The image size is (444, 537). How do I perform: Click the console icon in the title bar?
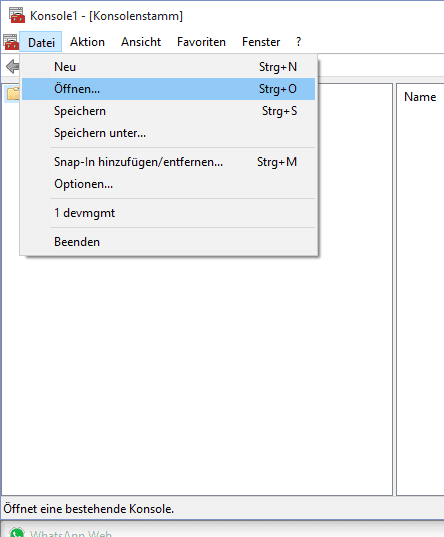tap(17, 15)
